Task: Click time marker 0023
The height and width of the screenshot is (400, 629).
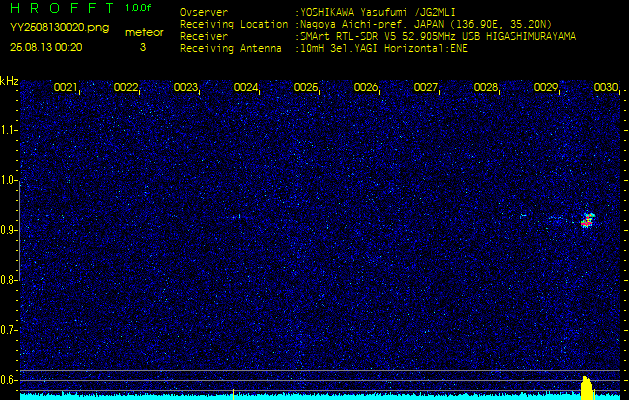Action: [x=185, y=87]
